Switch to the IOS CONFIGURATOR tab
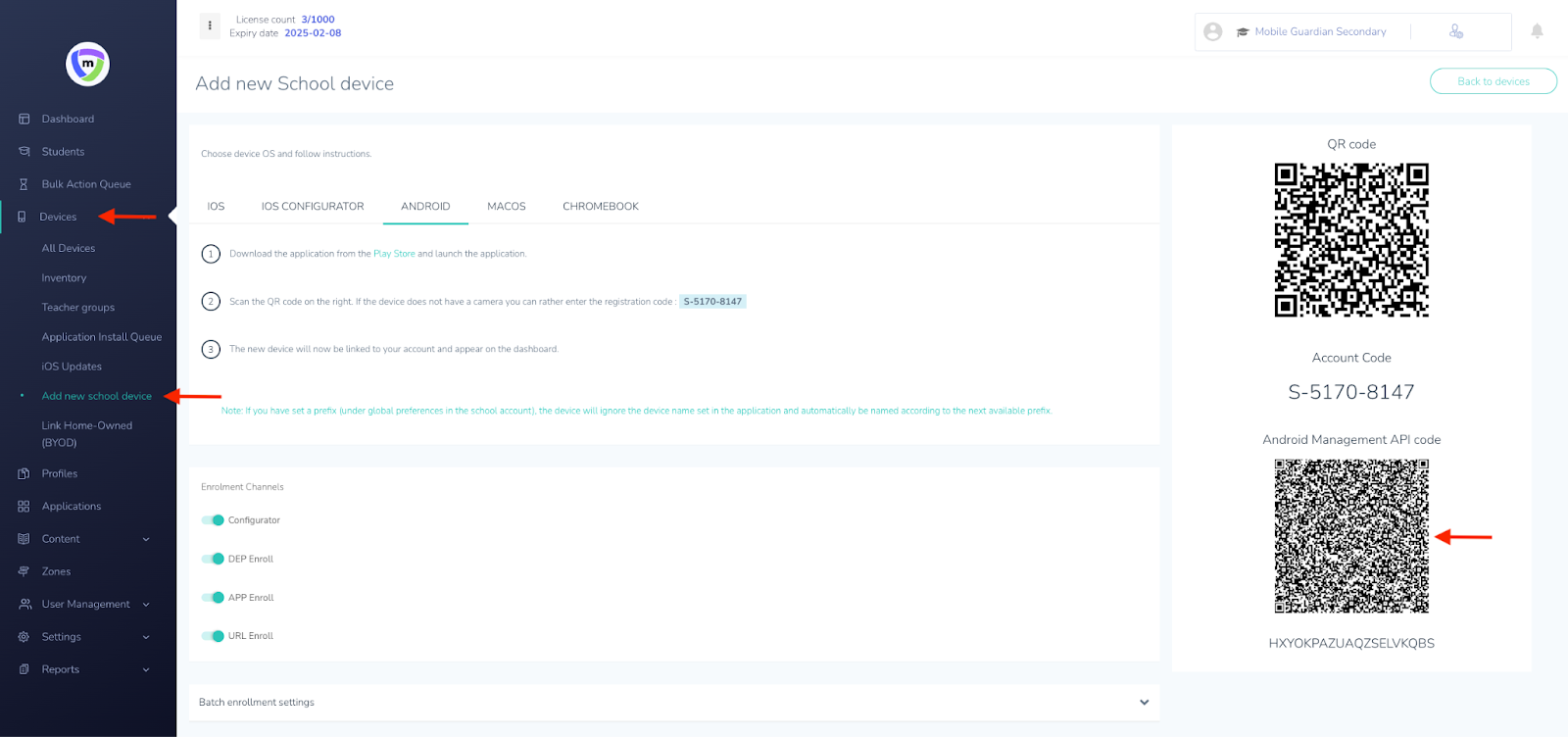Image resolution: width=1568 pixels, height=737 pixels. point(313,207)
